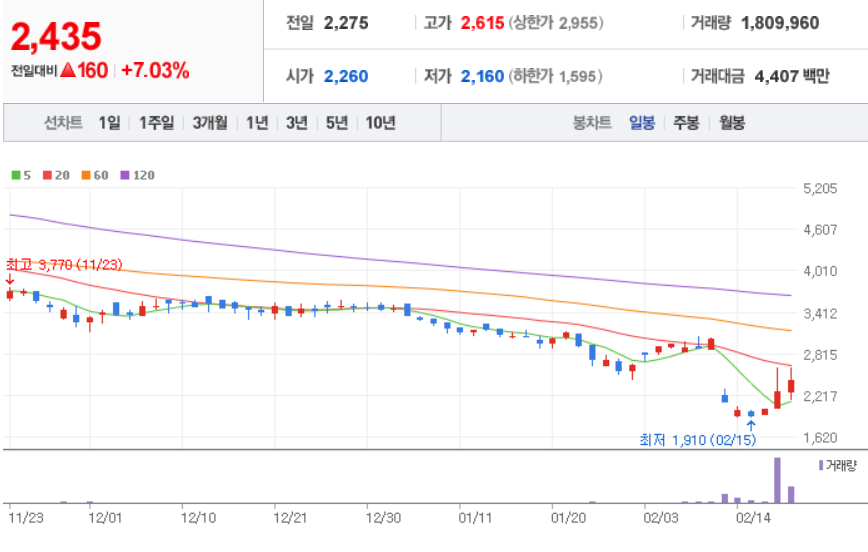Click the 시가 value 2,260

(x=346, y=76)
